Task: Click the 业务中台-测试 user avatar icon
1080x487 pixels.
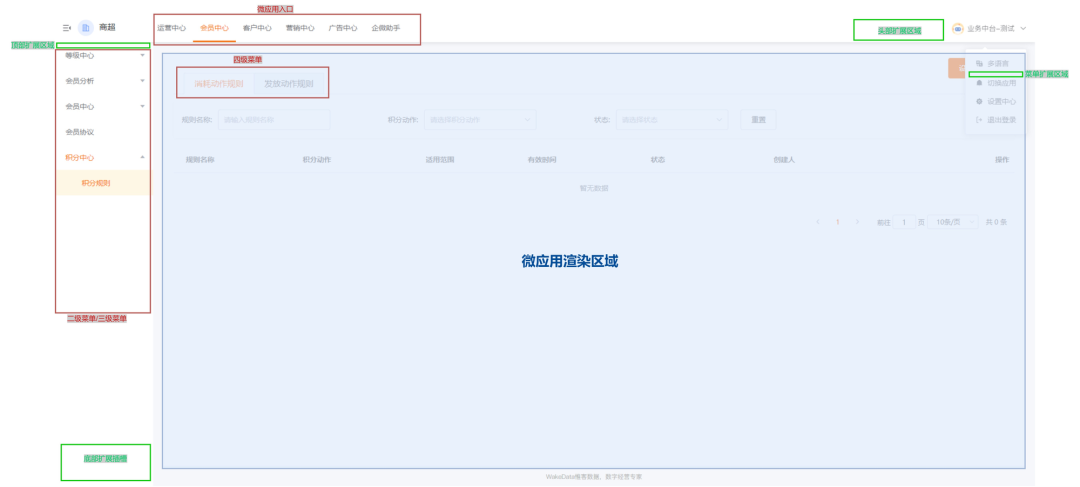Action: tap(957, 29)
